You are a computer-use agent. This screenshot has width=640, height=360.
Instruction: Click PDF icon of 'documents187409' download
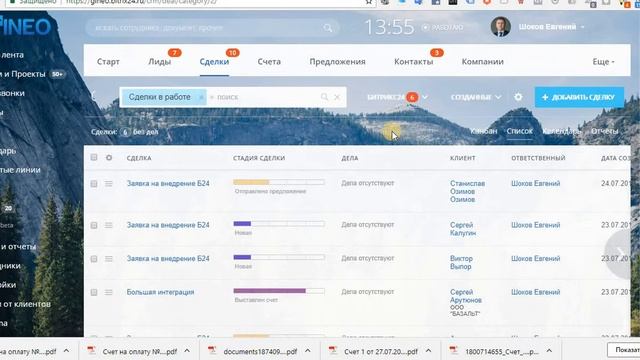[212, 351]
